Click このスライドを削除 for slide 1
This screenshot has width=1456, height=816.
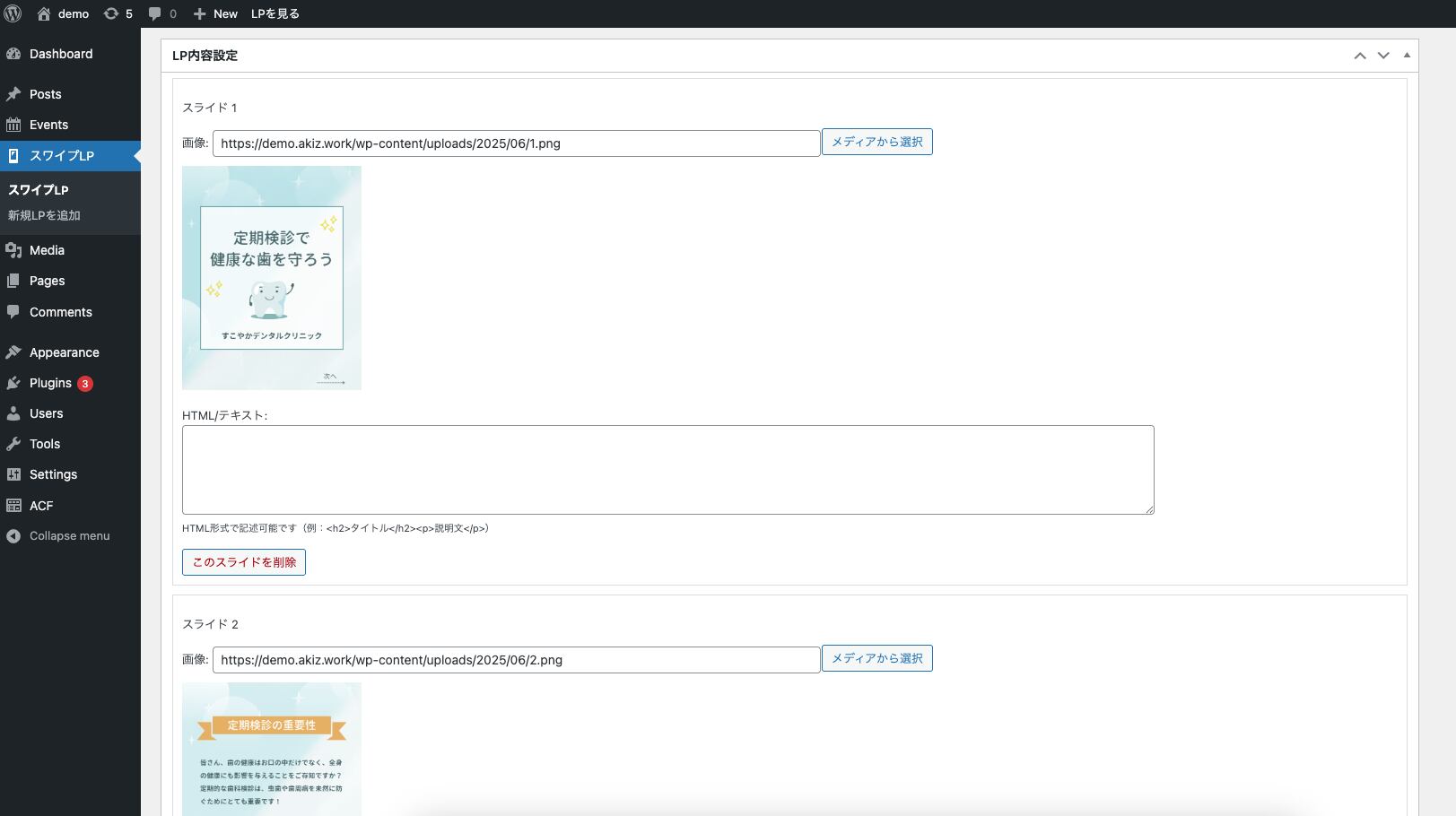(x=244, y=562)
